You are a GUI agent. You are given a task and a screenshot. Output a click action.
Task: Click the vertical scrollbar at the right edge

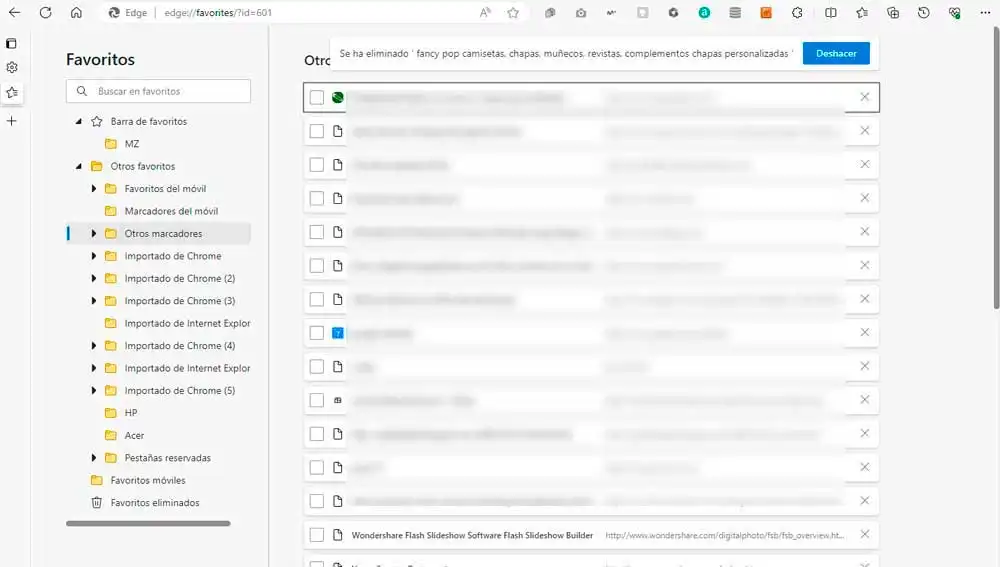[x=996, y=169]
